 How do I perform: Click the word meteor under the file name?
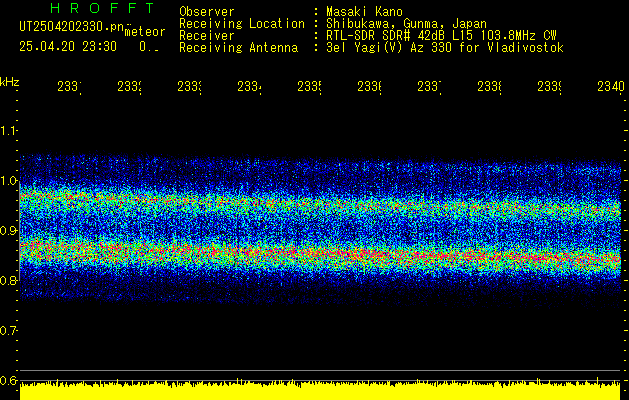click(145, 32)
